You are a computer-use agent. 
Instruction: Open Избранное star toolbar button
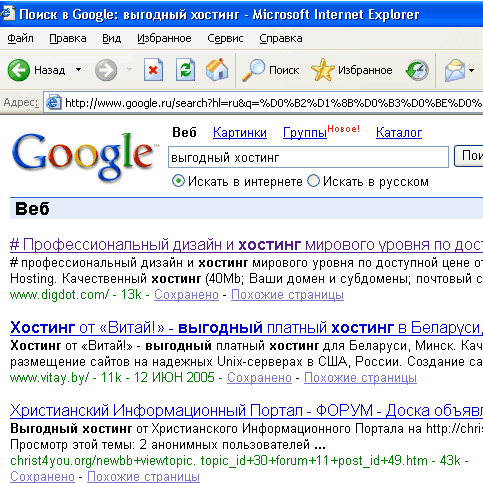352,70
